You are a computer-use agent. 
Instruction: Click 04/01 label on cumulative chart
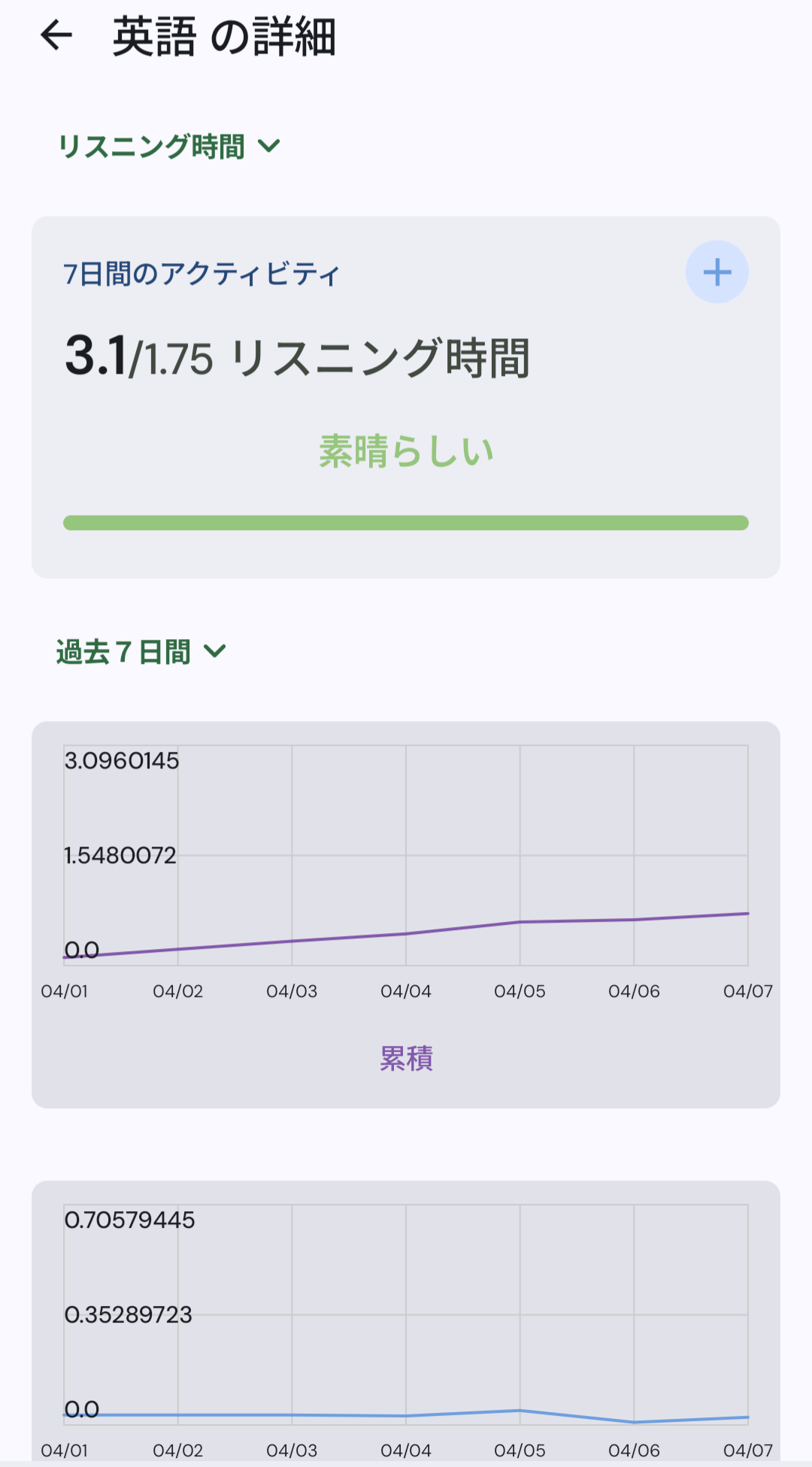(x=65, y=991)
